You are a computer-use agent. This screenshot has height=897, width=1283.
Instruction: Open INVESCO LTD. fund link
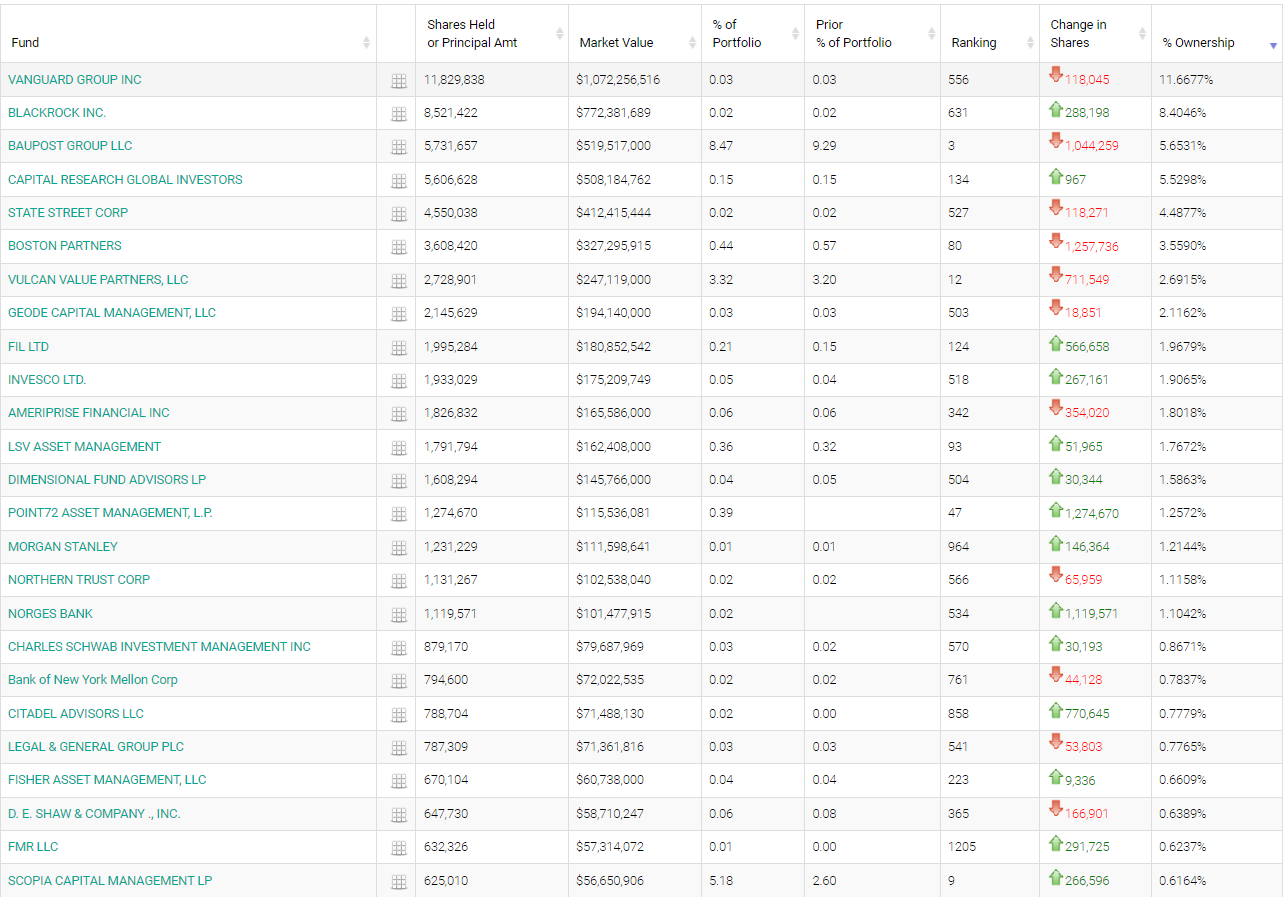47,380
